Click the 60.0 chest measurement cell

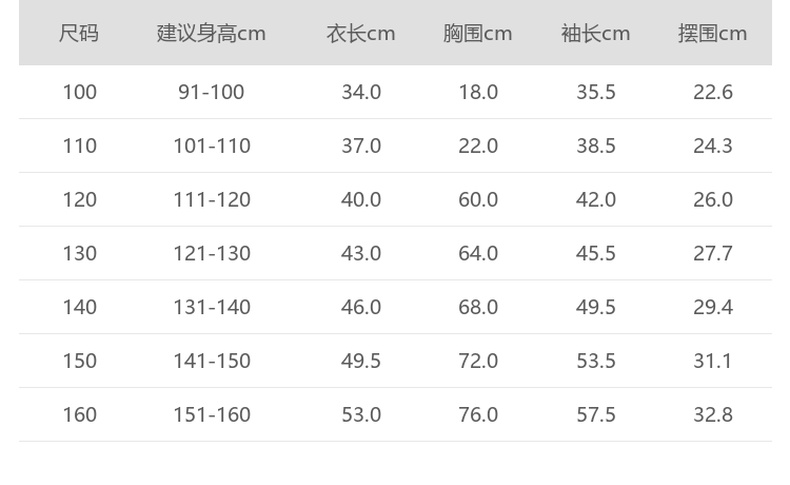click(477, 200)
